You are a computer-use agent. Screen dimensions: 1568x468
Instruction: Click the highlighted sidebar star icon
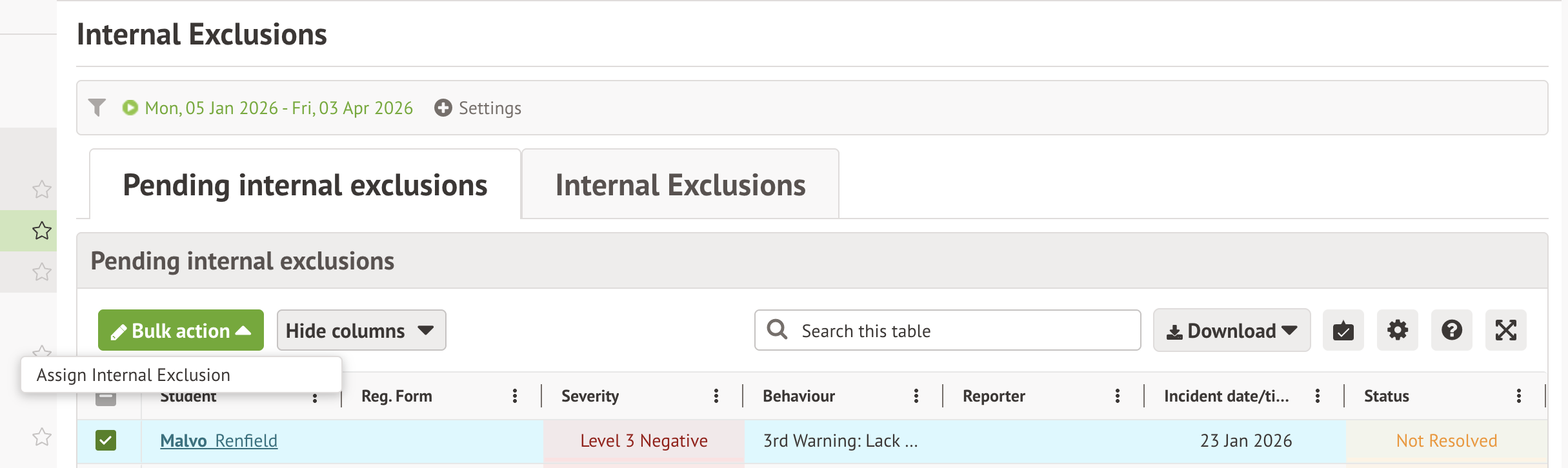click(x=42, y=231)
